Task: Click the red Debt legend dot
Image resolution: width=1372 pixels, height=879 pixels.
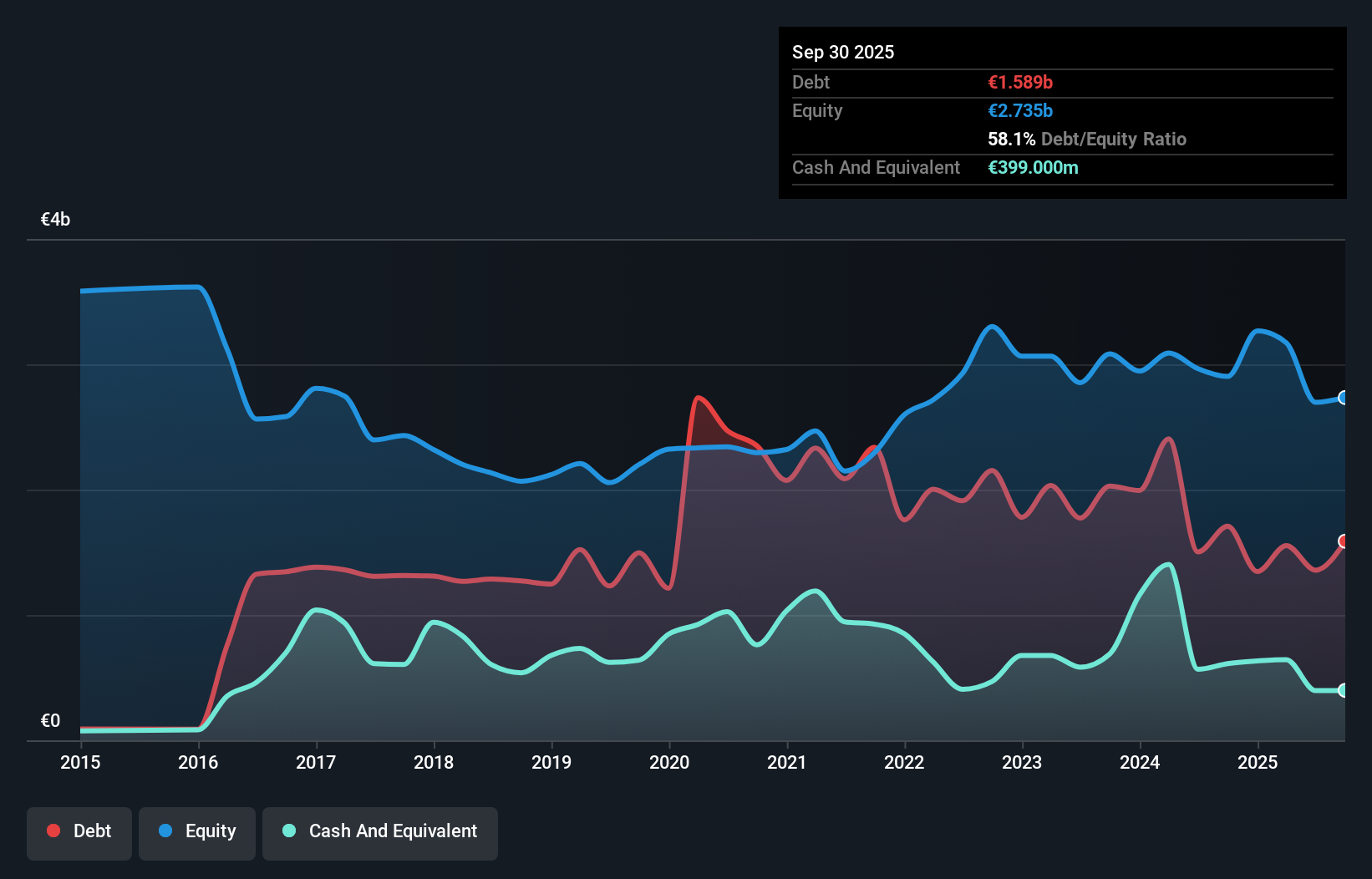Action: click(x=53, y=831)
